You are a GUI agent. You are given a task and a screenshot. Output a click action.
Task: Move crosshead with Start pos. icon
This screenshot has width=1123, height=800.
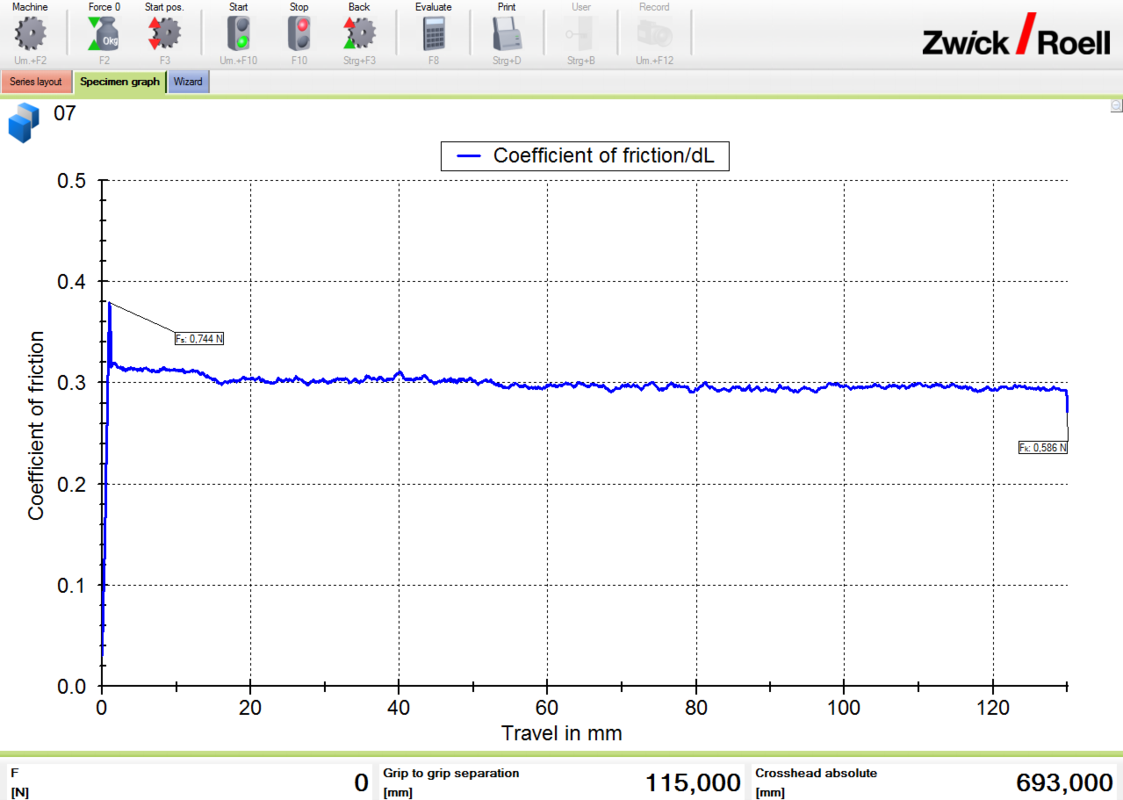tap(164, 35)
